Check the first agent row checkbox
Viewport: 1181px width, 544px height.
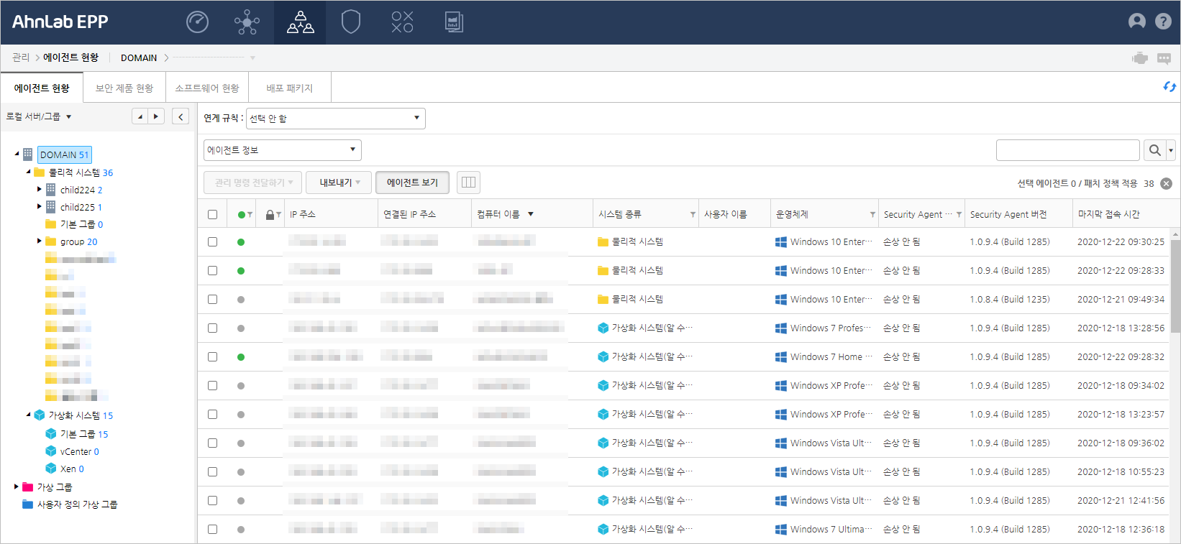tap(212, 242)
